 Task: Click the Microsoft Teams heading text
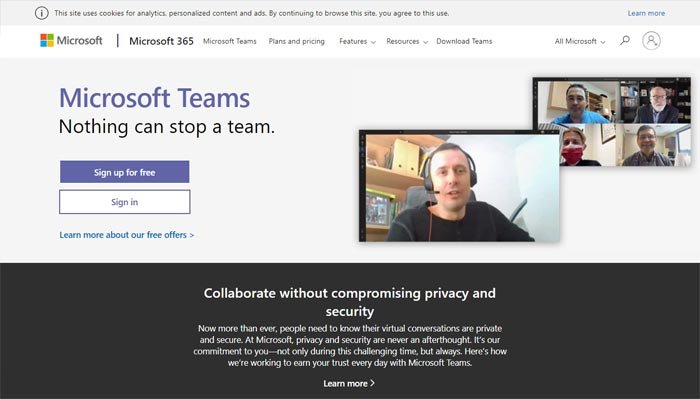pos(154,98)
